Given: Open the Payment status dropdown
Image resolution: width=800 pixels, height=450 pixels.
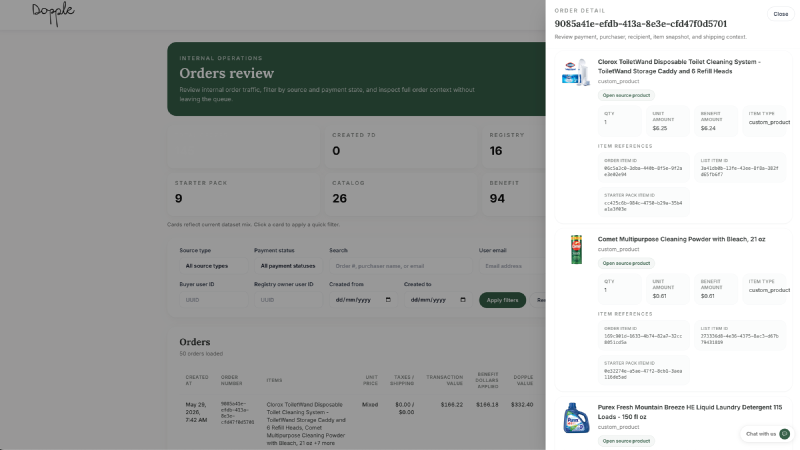Looking at the screenshot, I should pyautogui.click(x=288, y=266).
